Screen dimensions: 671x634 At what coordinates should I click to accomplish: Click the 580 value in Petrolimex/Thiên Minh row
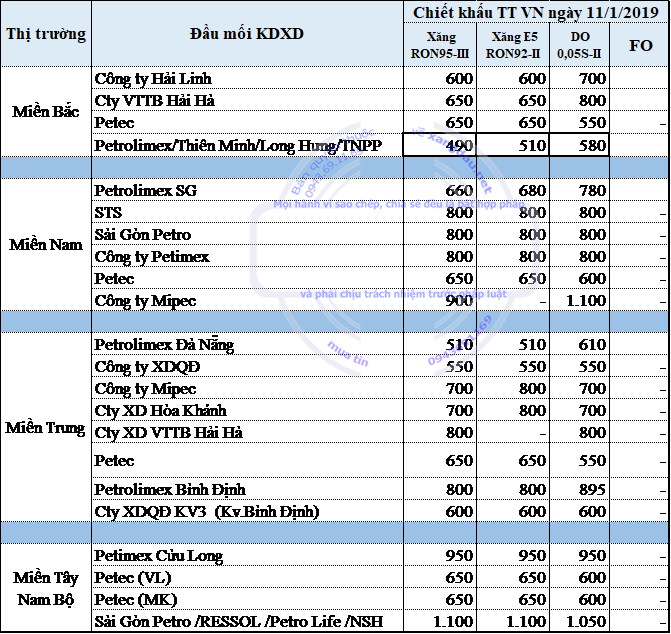pyautogui.click(x=579, y=145)
